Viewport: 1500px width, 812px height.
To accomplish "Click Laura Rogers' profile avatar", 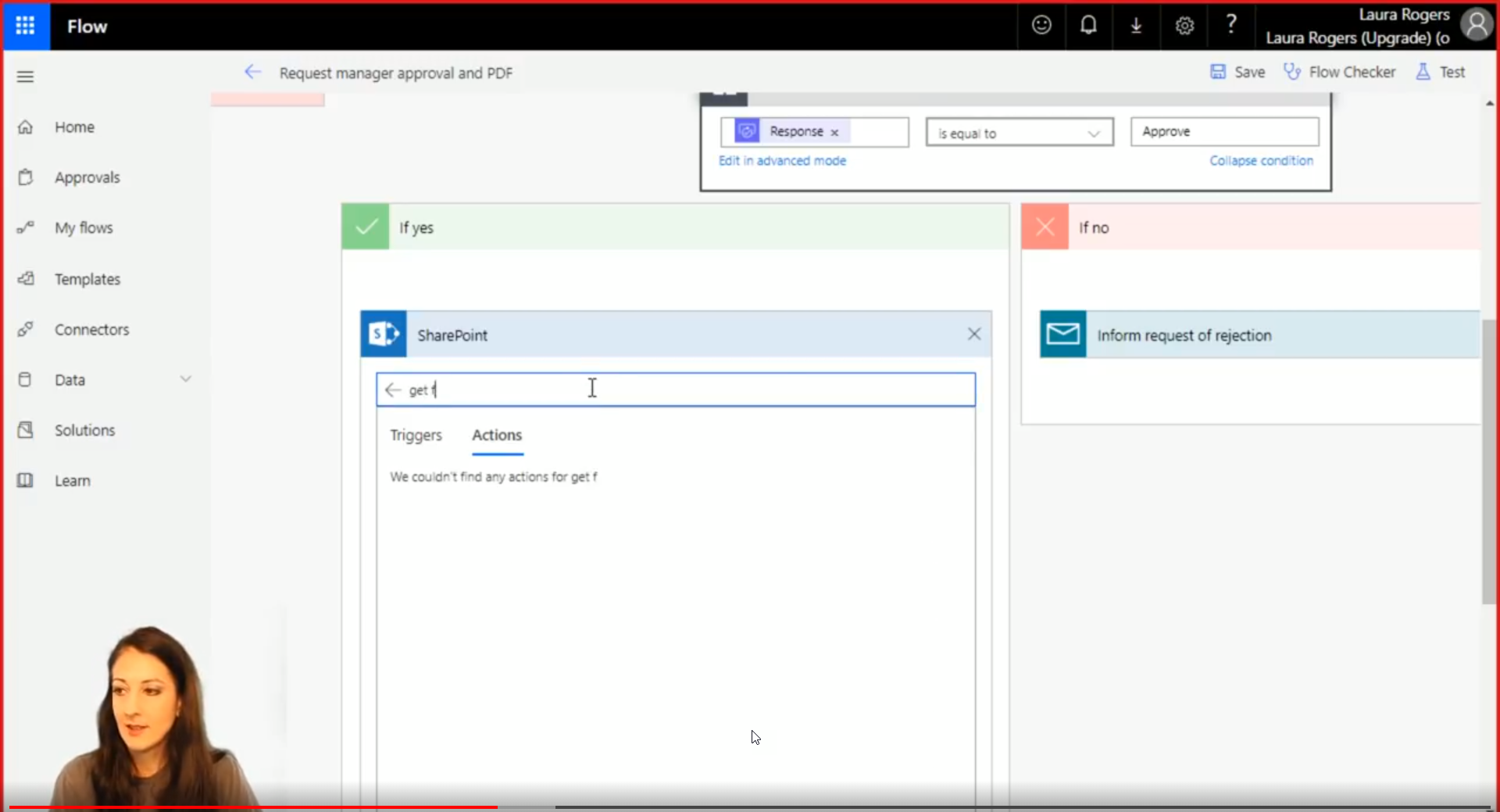I will coord(1476,24).
